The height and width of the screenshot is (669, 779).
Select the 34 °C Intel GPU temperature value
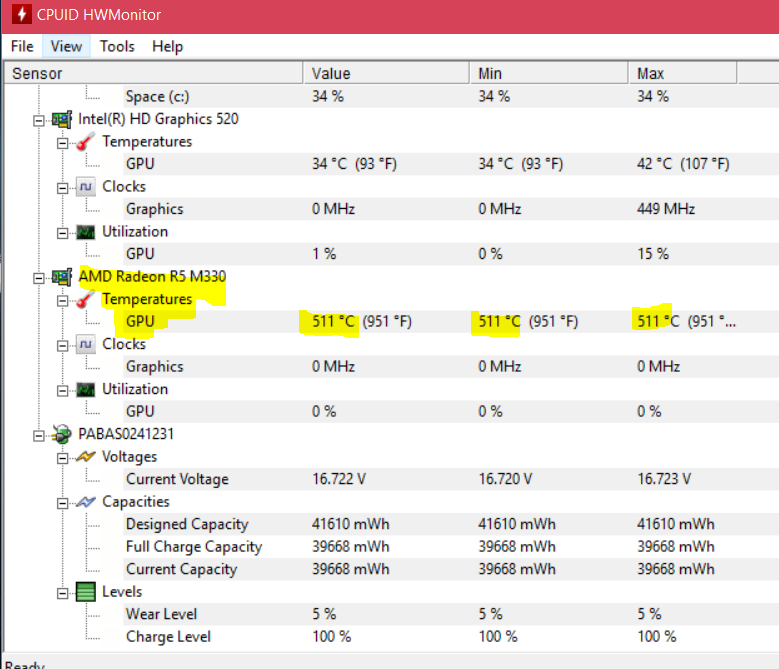tap(354, 164)
